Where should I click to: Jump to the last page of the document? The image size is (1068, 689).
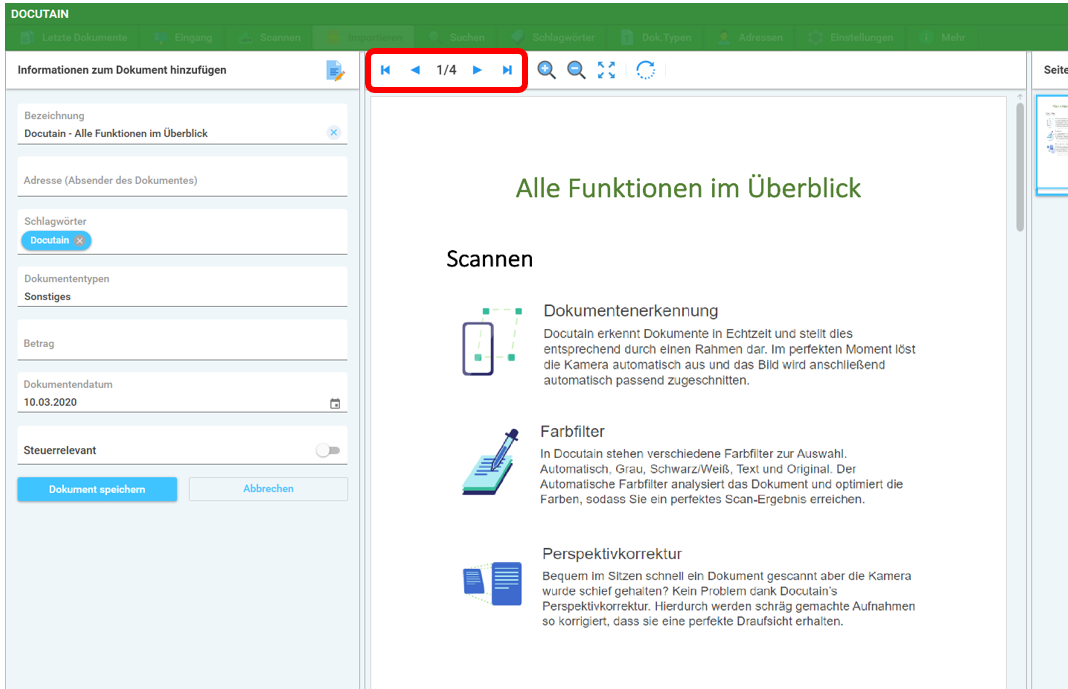[507, 70]
